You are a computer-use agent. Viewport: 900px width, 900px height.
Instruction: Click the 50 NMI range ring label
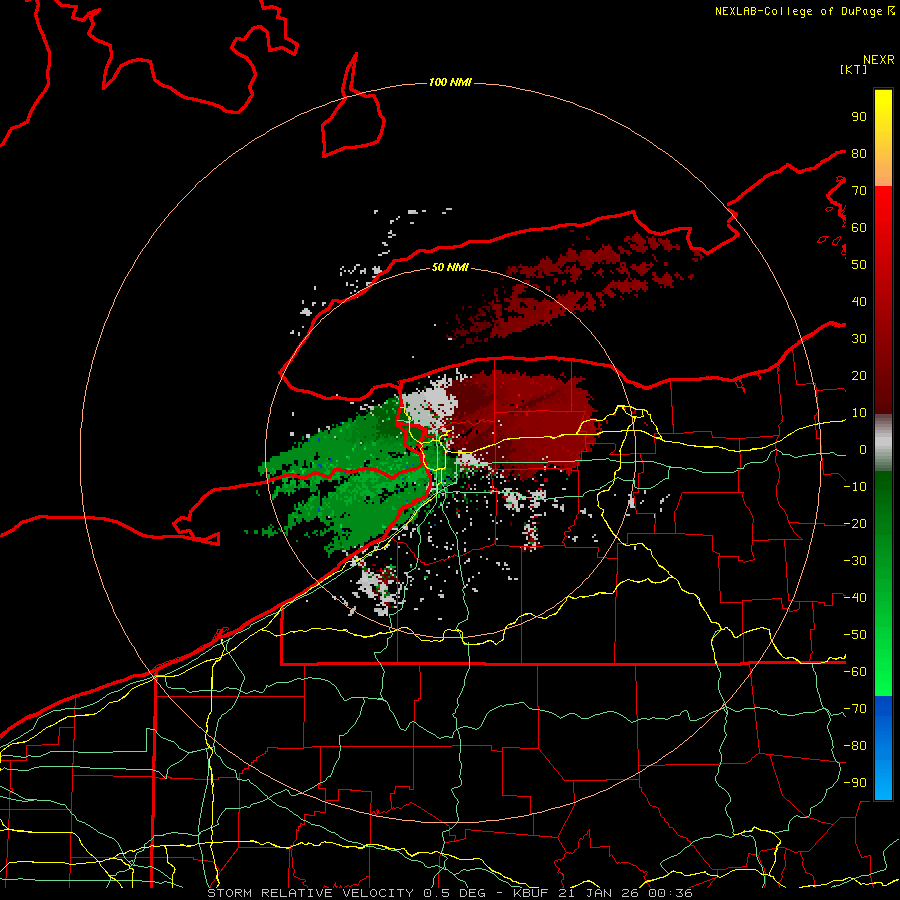[x=450, y=267]
